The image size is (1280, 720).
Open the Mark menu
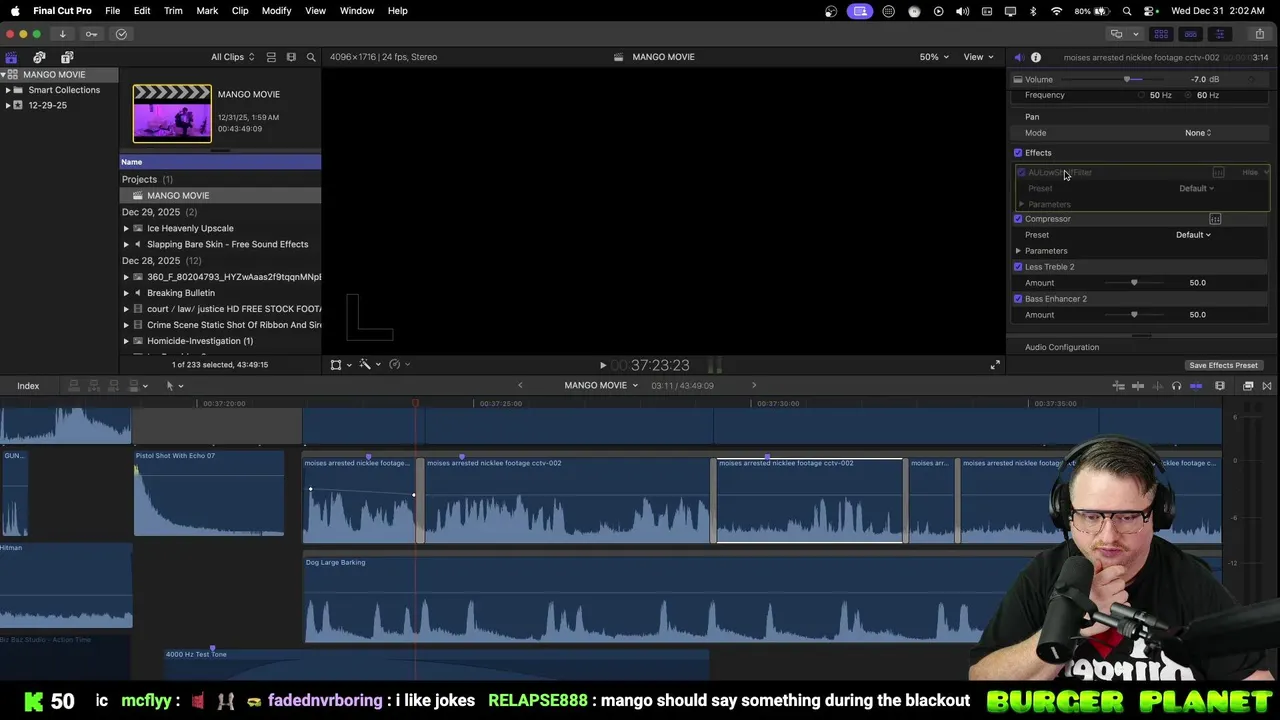(x=207, y=10)
